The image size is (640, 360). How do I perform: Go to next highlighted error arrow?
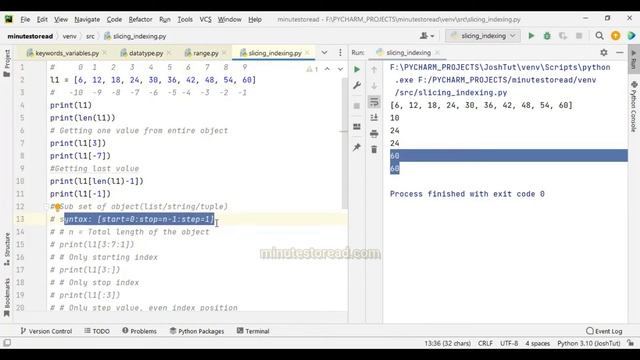point(340,69)
